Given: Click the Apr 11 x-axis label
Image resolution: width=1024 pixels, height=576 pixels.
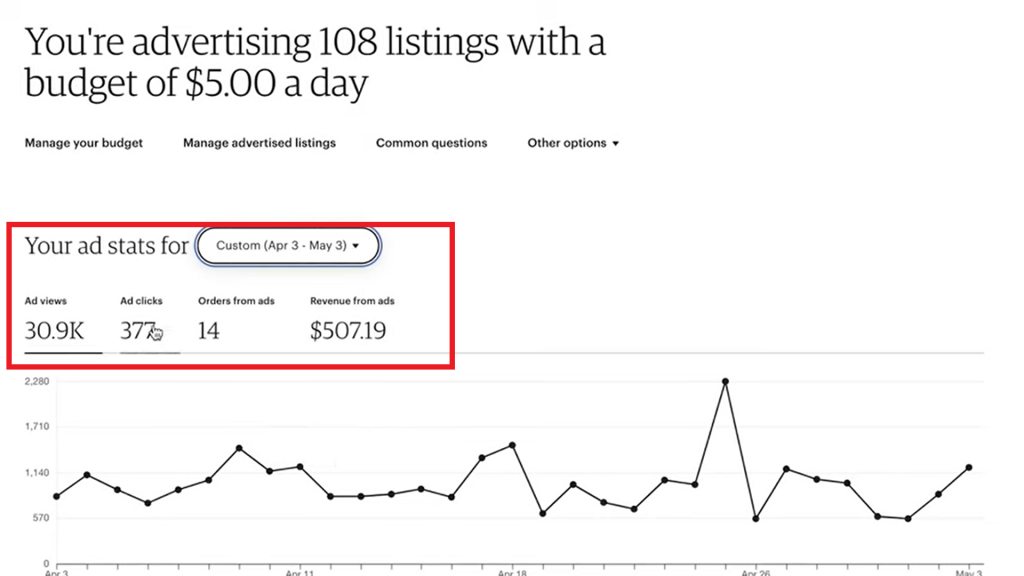Looking at the screenshot, I should click(x=300, y=572).
